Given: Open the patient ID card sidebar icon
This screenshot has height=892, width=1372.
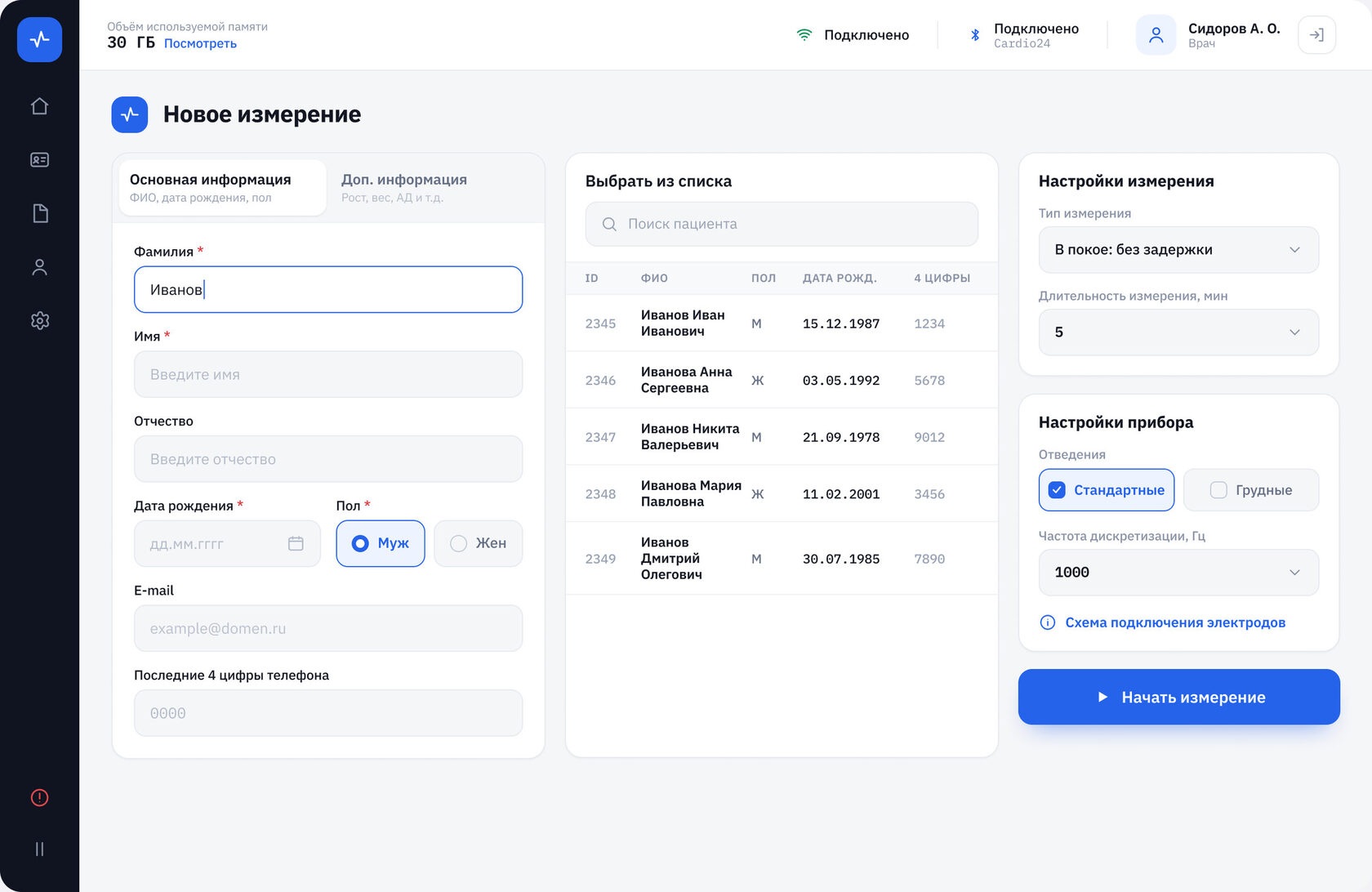Looking at the screenshot, I should [39, 160].
